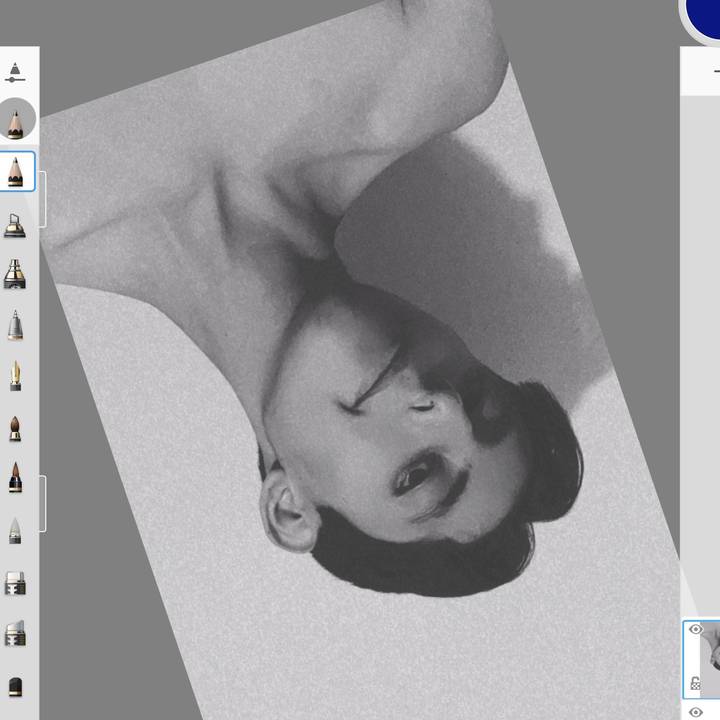Screen dimensions: 720x720
Task: Choose the marker brush
Action: pos(15,274)
